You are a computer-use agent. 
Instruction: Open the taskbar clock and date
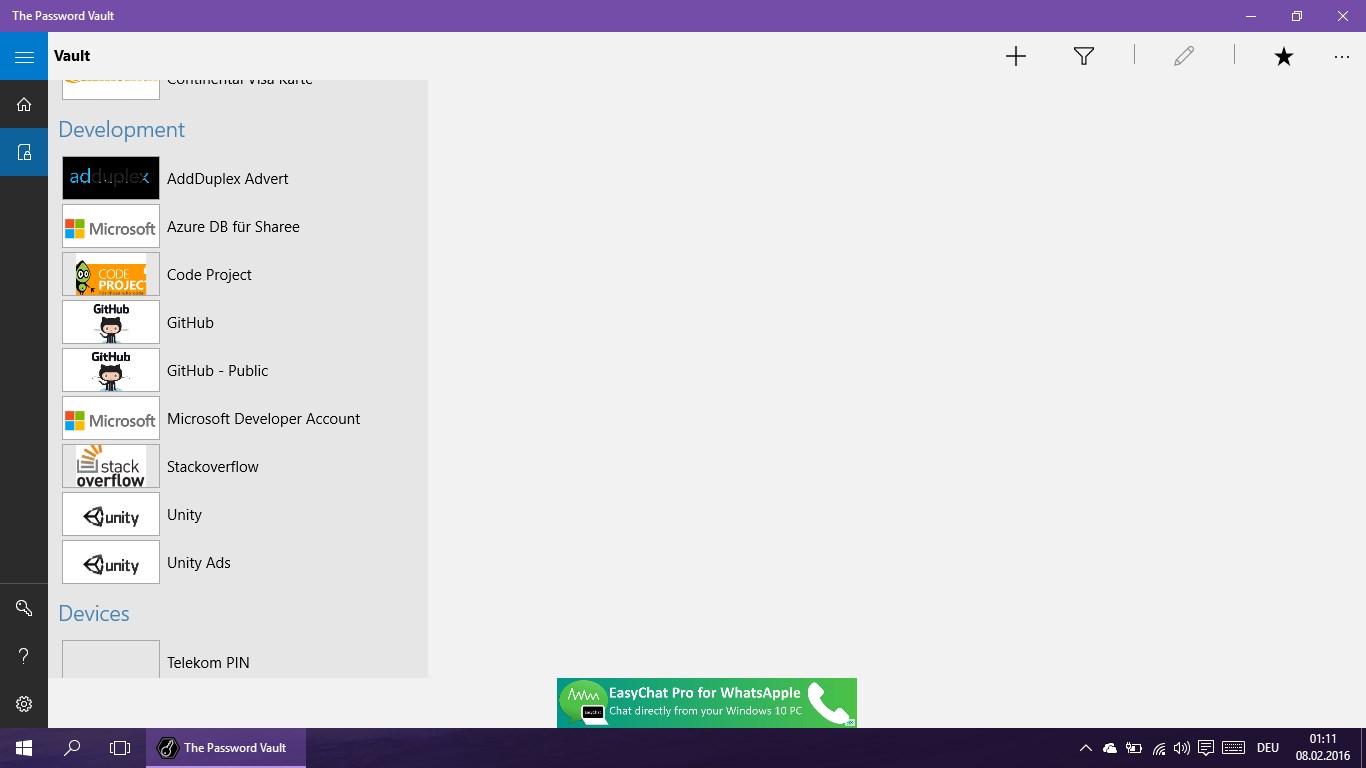(x=1324, y=748)
